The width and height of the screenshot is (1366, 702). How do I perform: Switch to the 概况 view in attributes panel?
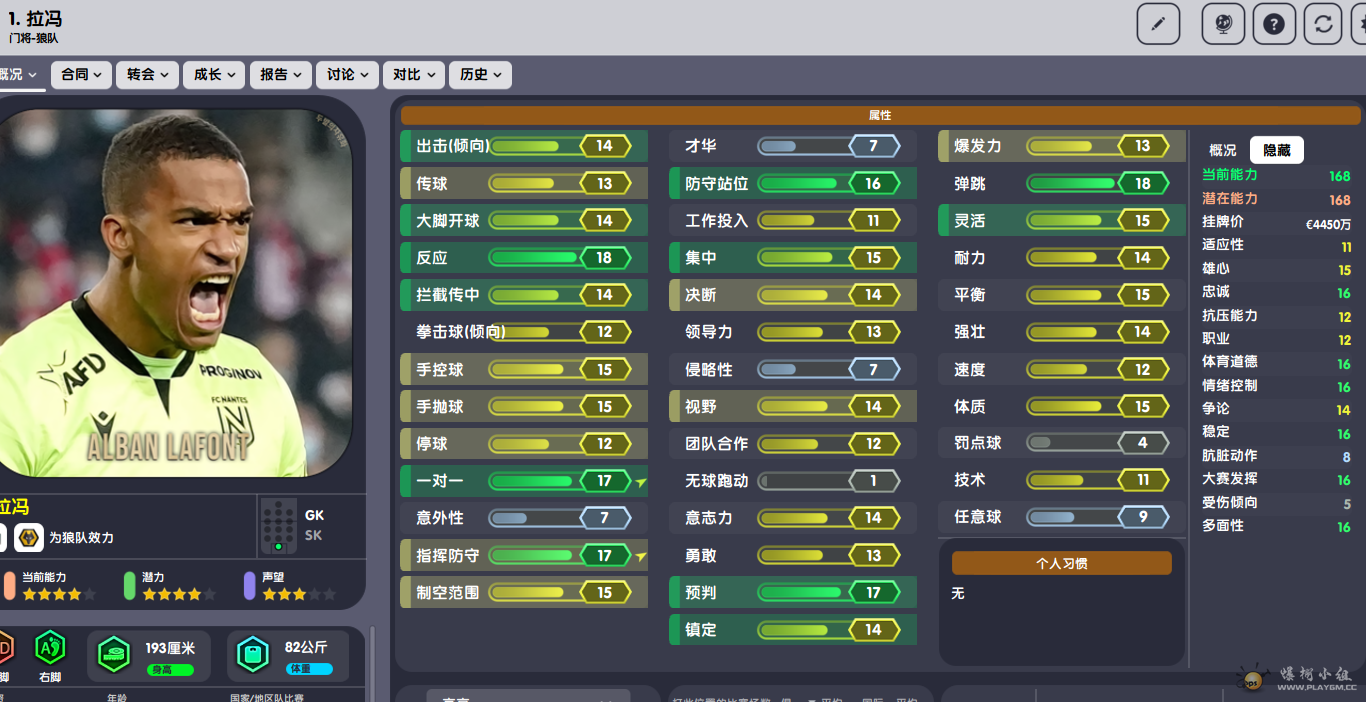point(1222,150)
